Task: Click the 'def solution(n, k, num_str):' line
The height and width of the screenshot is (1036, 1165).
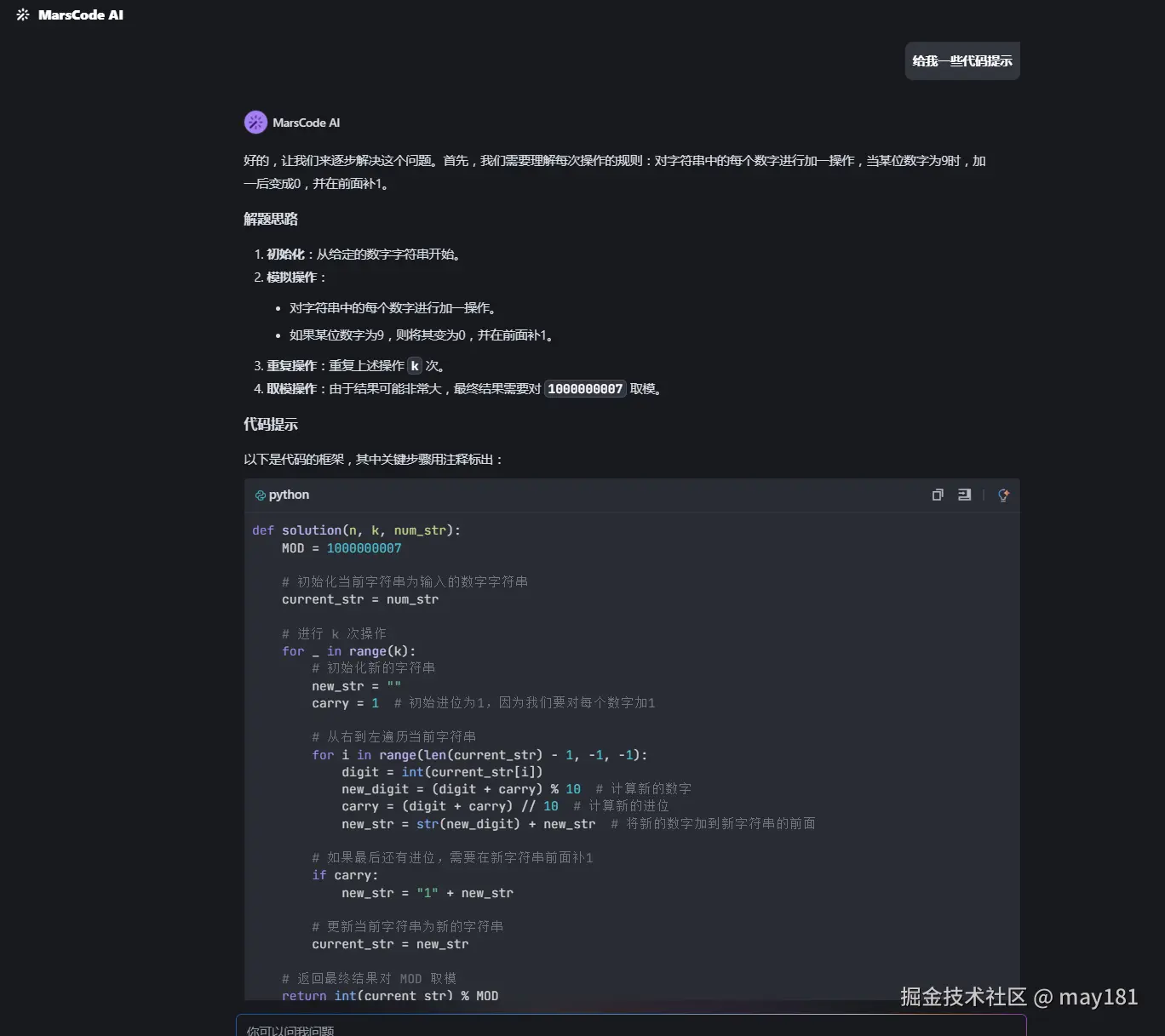Action: 356,530
